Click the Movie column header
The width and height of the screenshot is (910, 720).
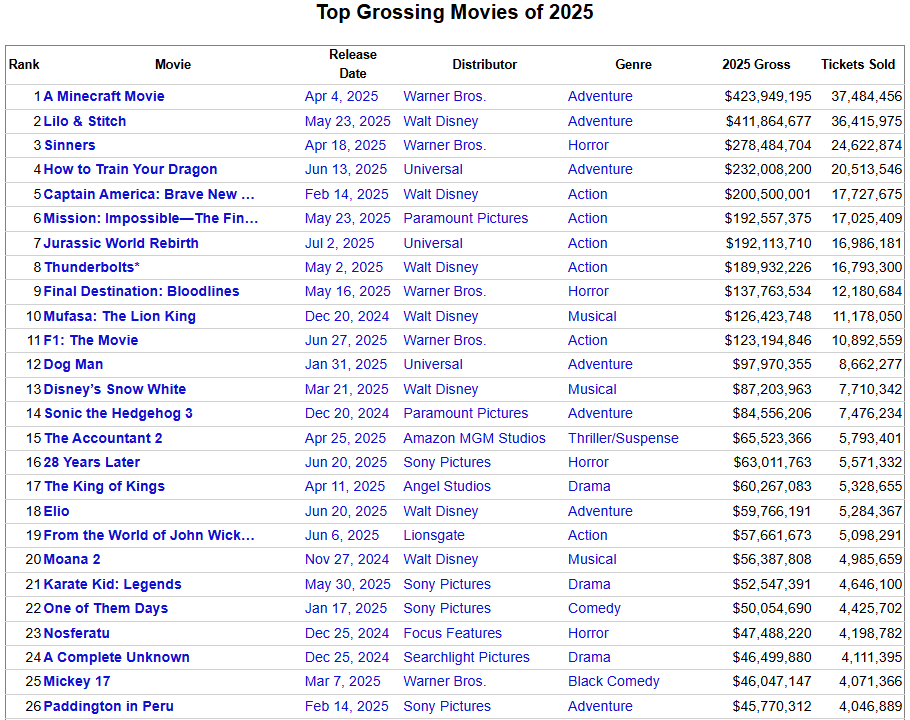coord(173,64)
